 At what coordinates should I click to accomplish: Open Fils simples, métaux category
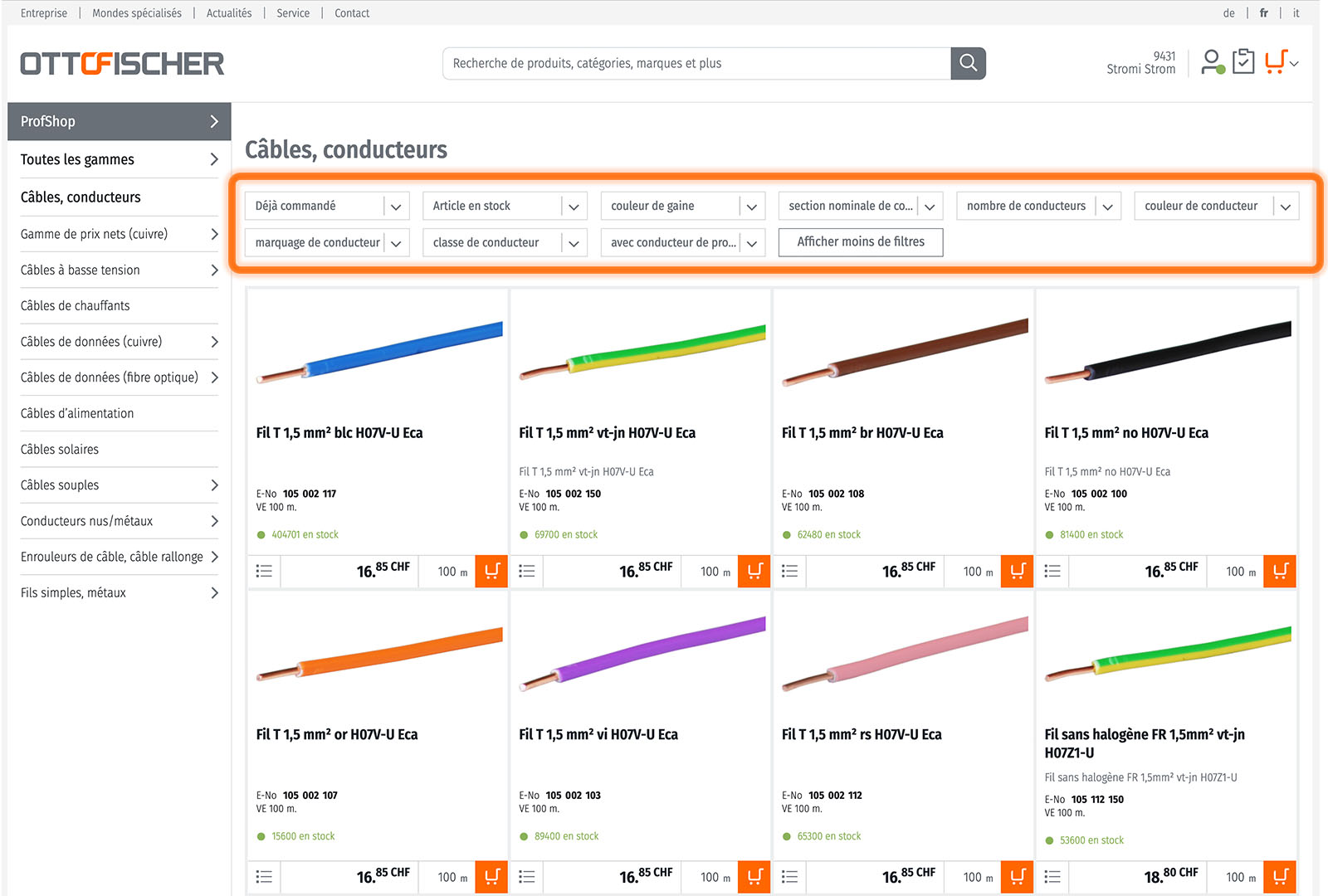[x=120, y=592]
